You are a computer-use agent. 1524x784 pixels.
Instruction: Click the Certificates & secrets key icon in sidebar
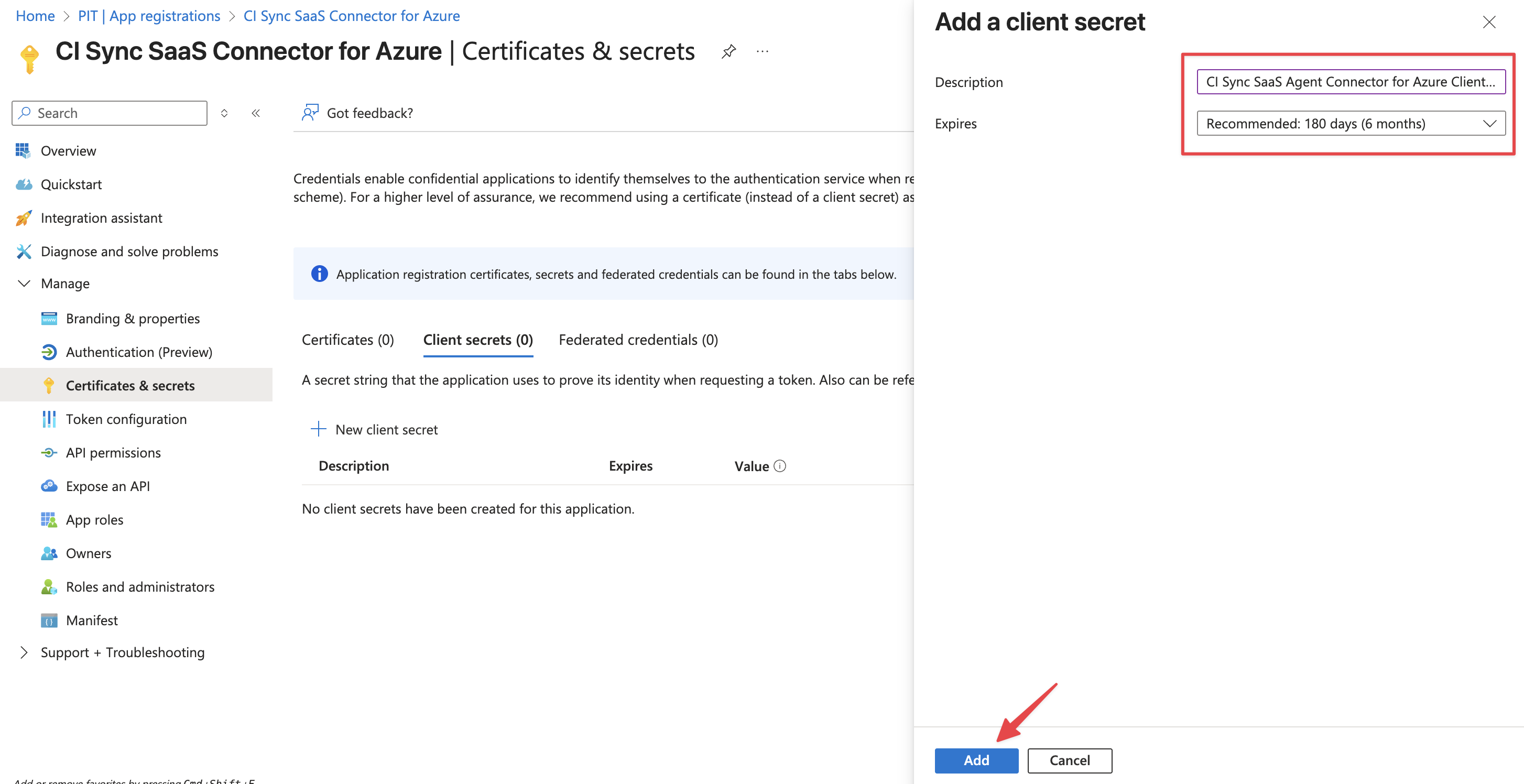point(49,385)
